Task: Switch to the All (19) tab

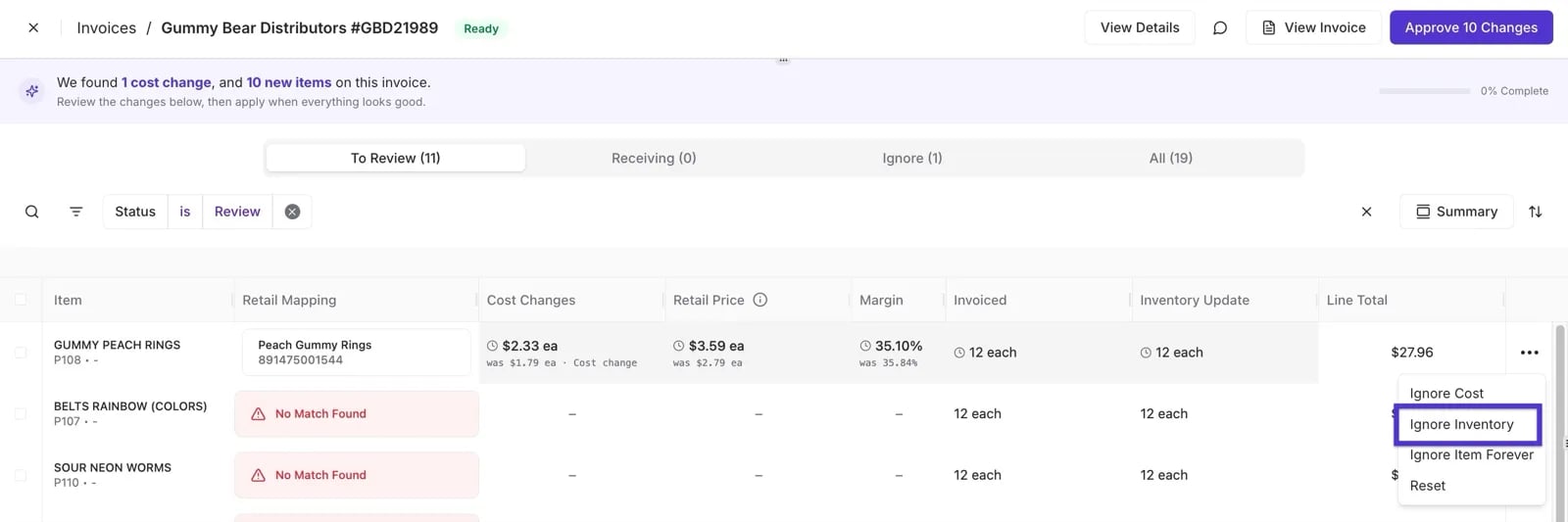Action: click(x=1171, y=158)
